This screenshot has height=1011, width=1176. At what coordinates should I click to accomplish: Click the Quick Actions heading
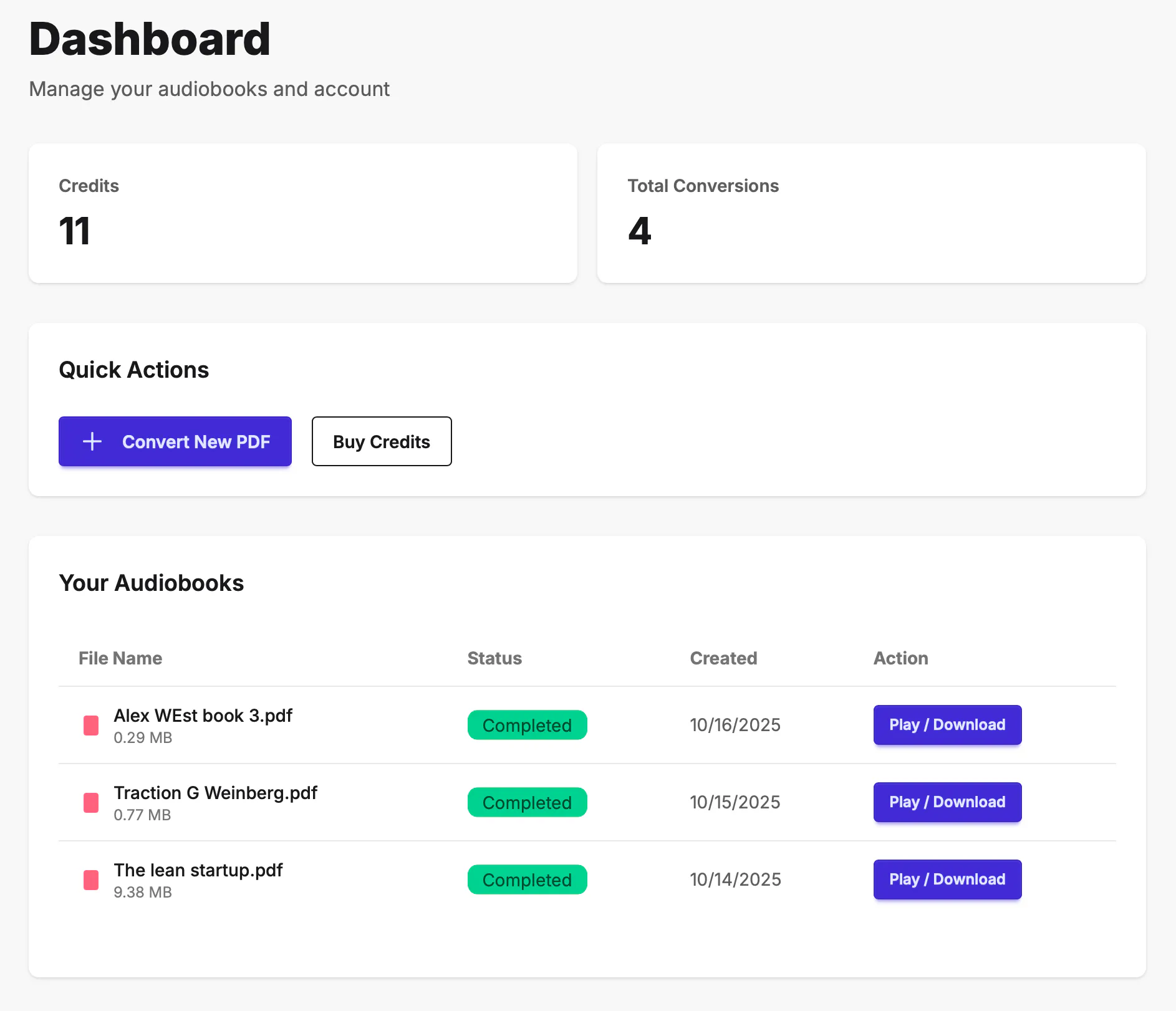134,370
